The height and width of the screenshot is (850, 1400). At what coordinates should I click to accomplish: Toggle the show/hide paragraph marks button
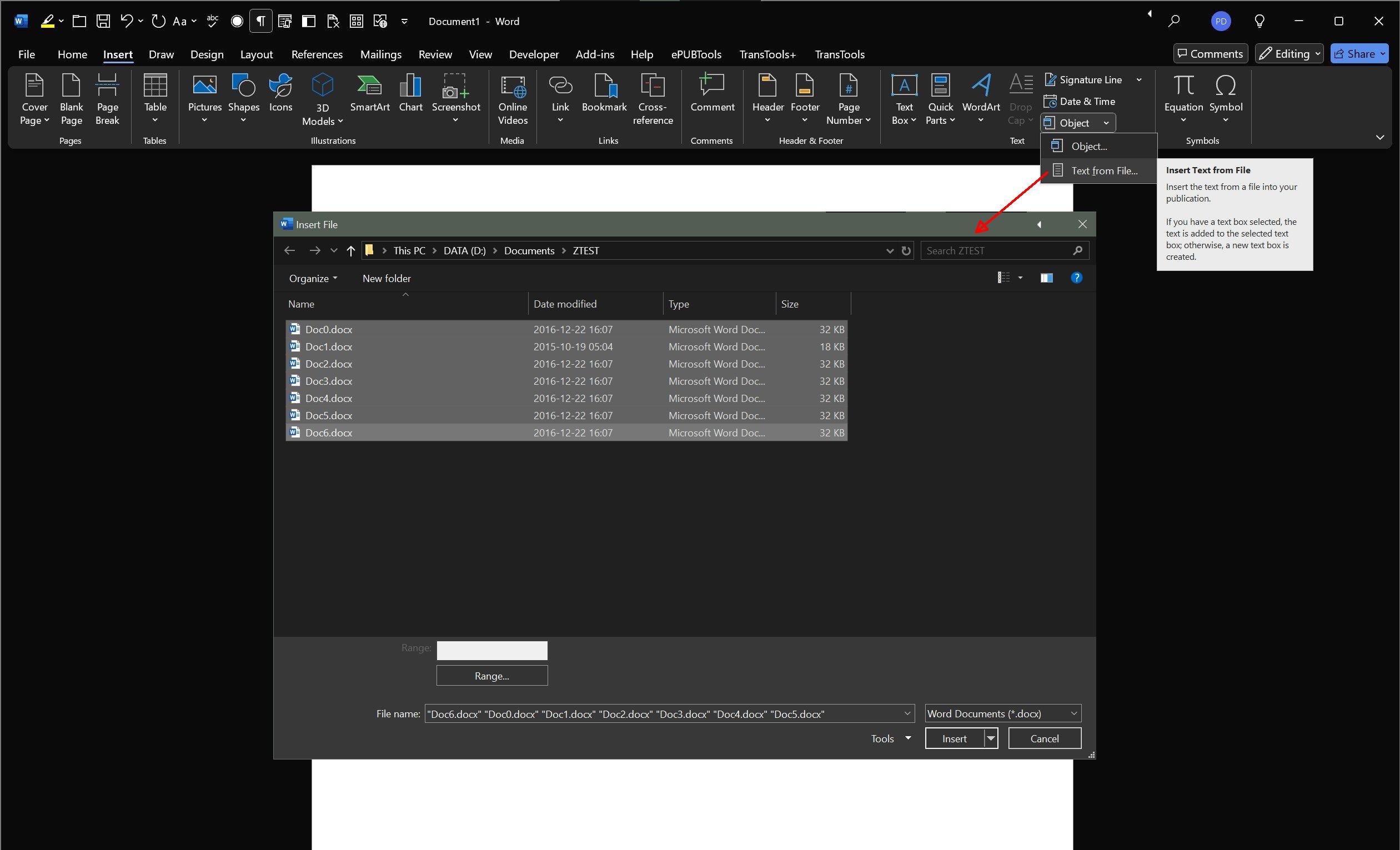coord(261,22)
